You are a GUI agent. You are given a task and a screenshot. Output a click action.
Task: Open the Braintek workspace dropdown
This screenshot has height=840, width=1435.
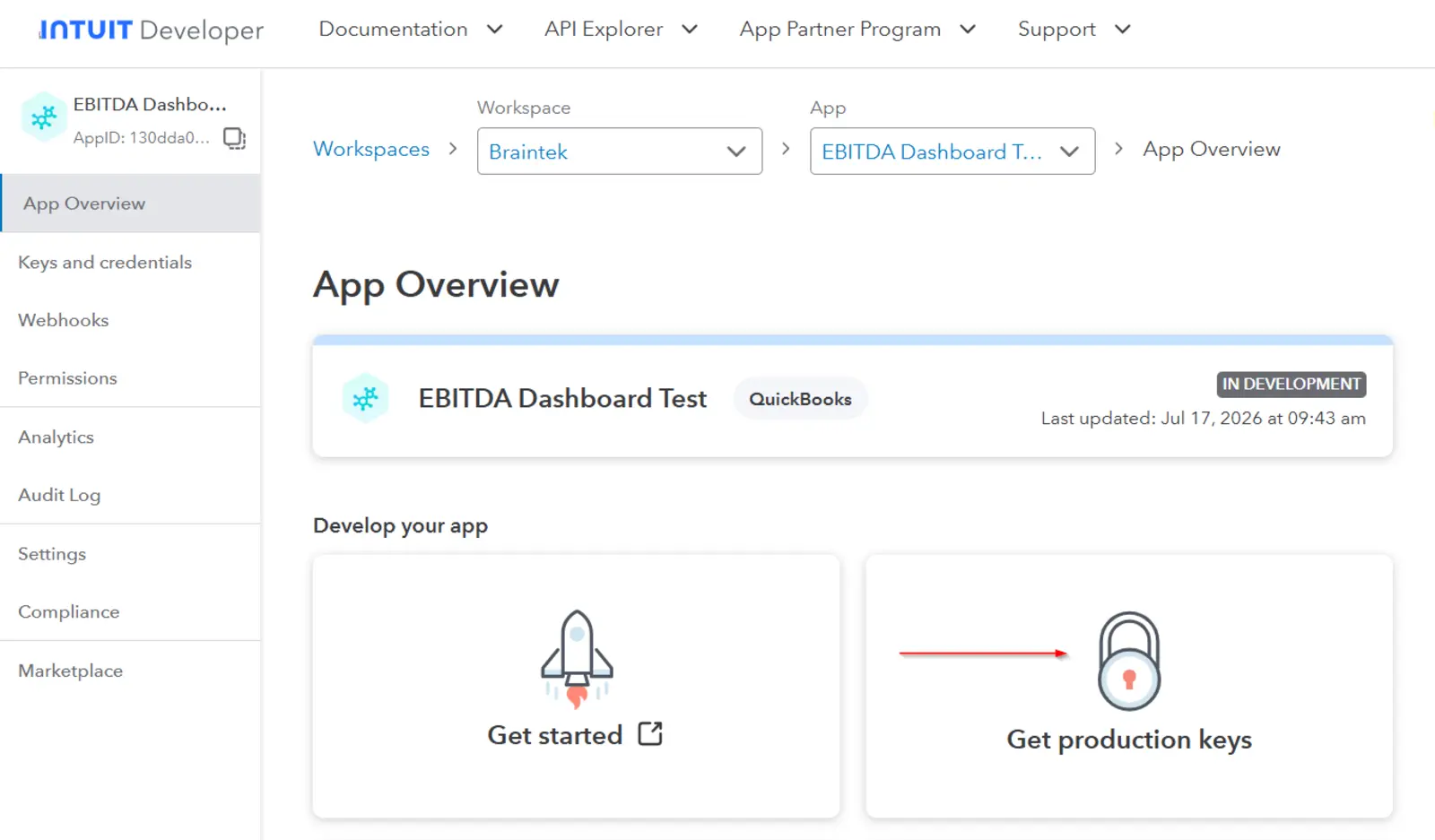[620, 152]
